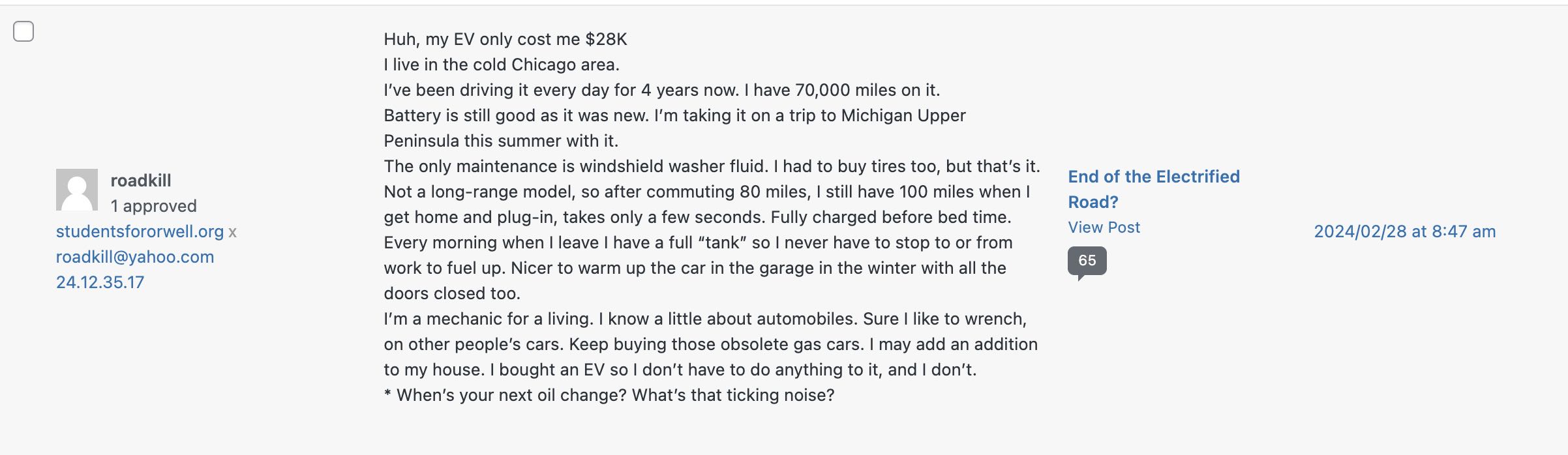Screen dimensions: 1568x455
Task: Click the View Post link
Action: (1104, 227)
